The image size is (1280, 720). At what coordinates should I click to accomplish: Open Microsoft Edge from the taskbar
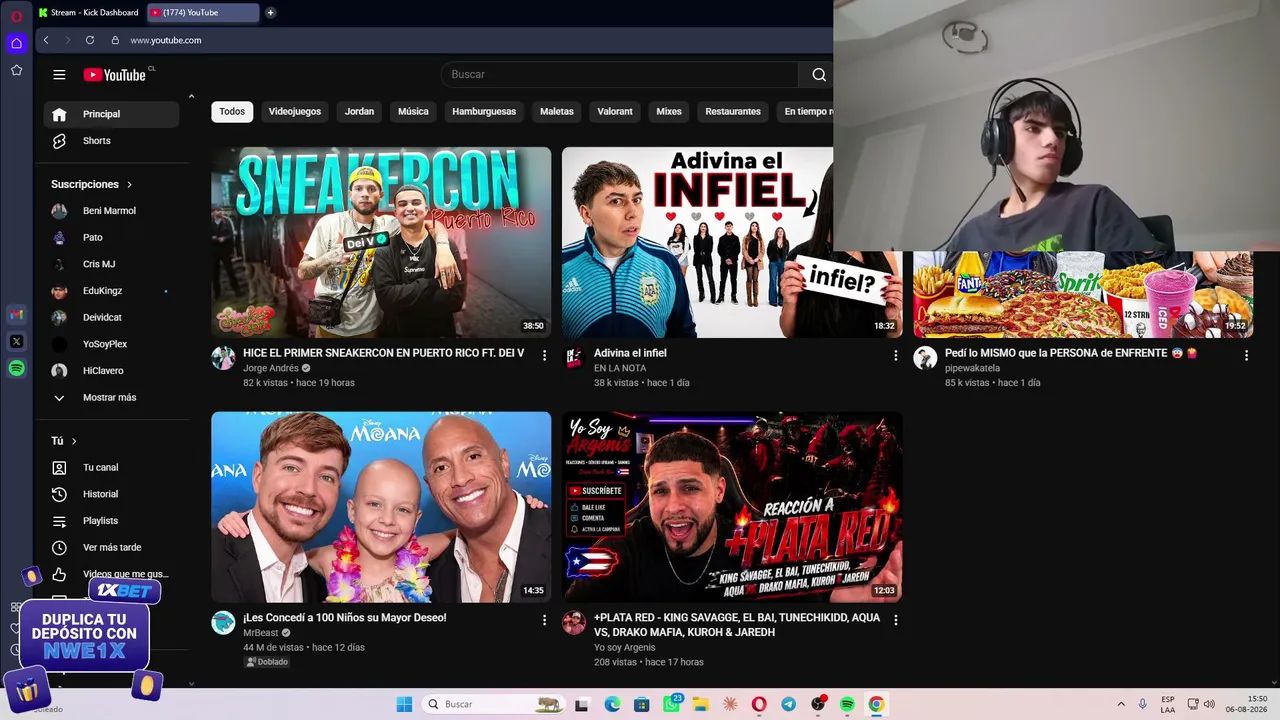point(612,704)
